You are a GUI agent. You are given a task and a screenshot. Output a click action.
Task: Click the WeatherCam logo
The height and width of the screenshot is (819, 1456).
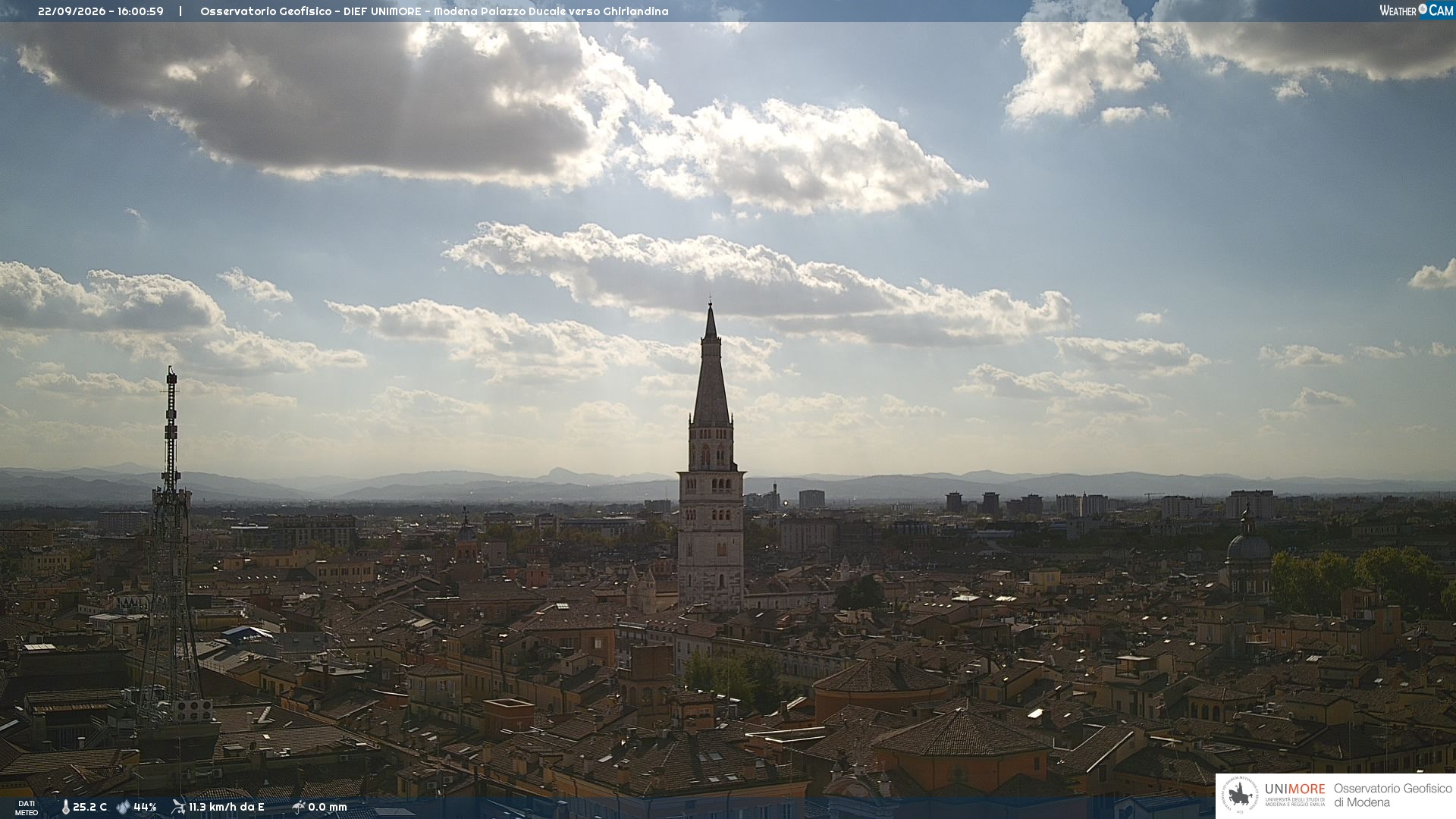(x=1416, y=11)
